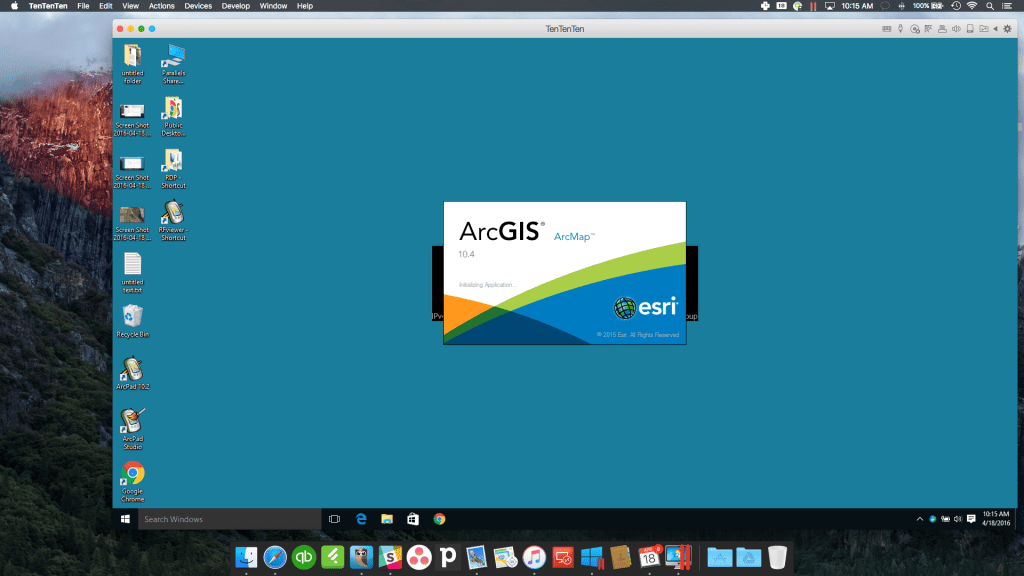
Task: Click the USB device icon in Parallels title bar
Action: pyautogui.click(x=970, y=29)
